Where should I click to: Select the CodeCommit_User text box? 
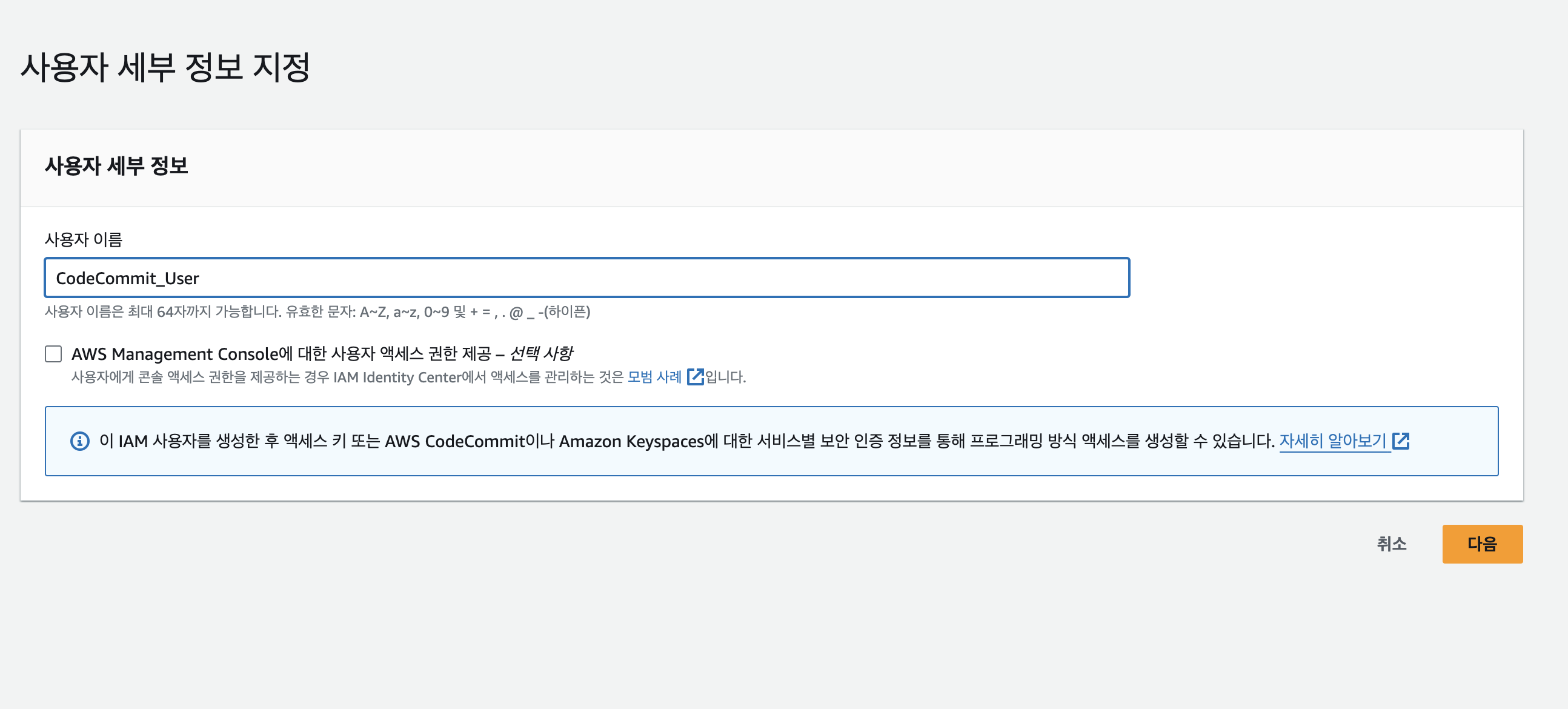tap(587, 278)
